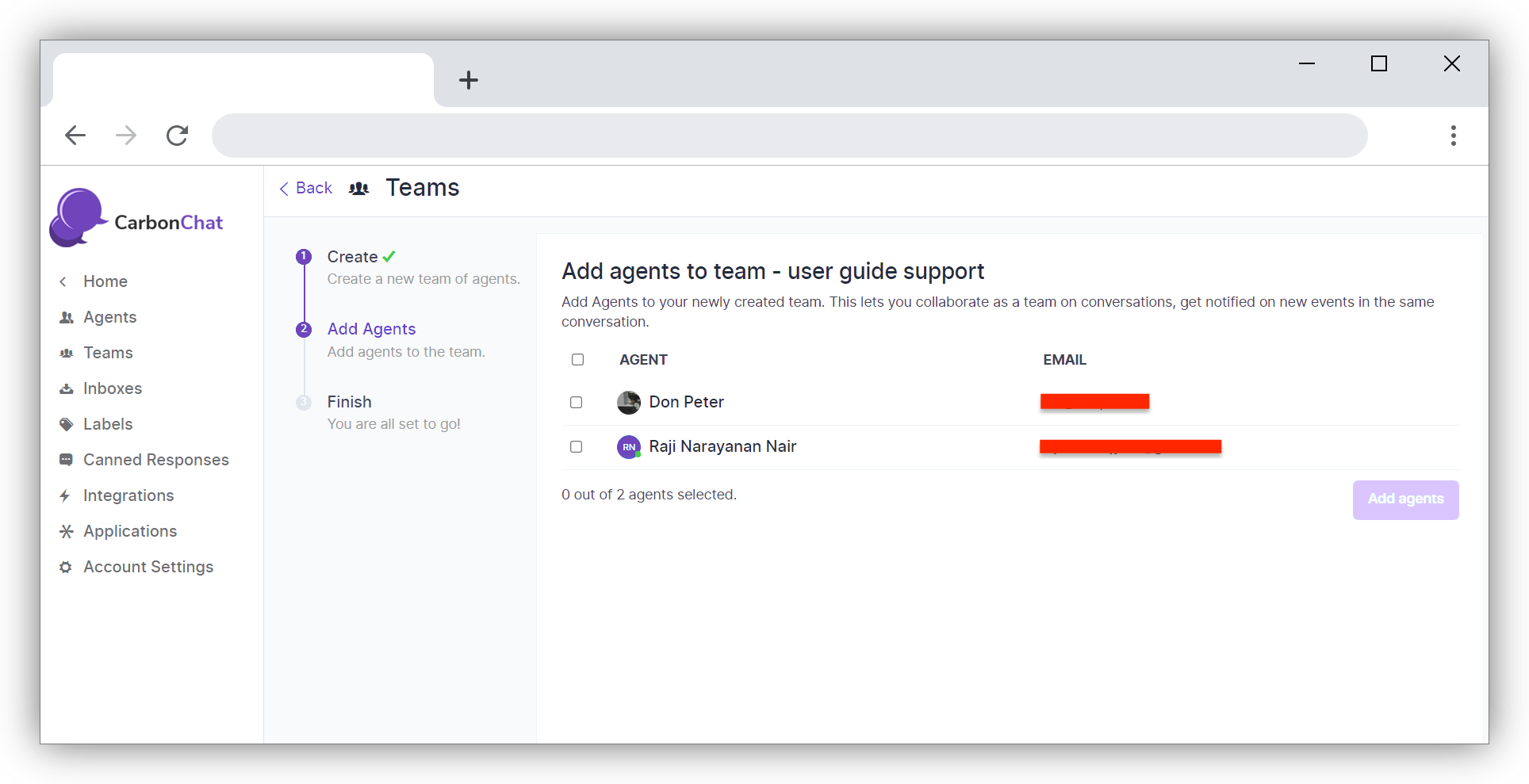Check the box for Don Peter

[577, 403]
